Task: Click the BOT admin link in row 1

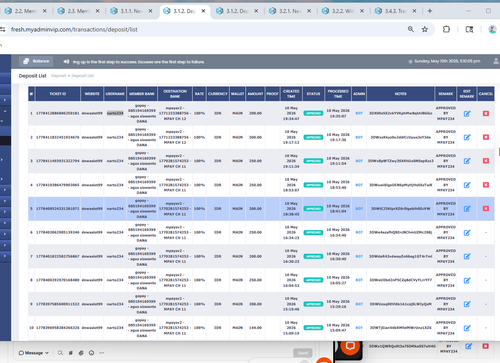Action: pyautogui.click(x=359, y=113)
